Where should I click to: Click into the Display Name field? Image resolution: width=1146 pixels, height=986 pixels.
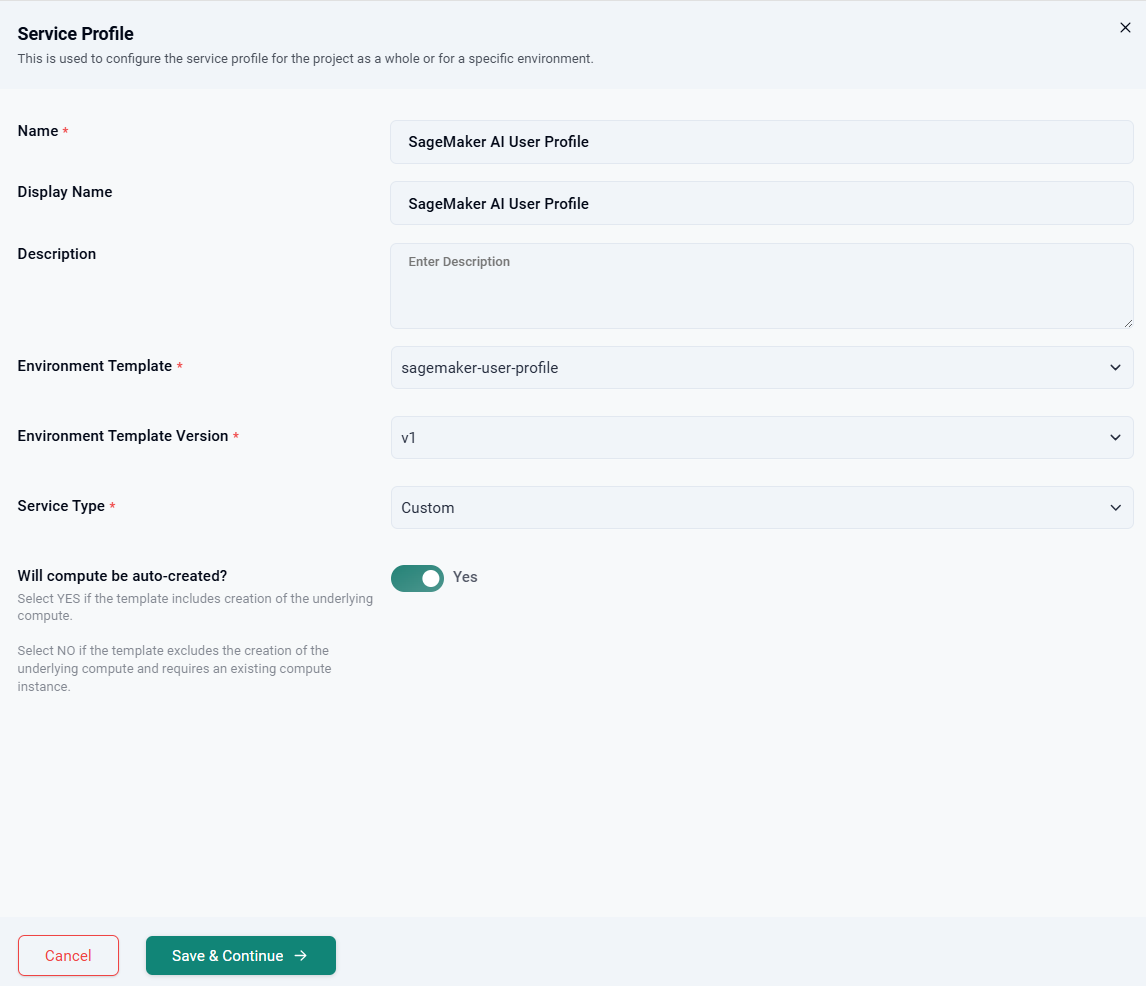point(761,204)
